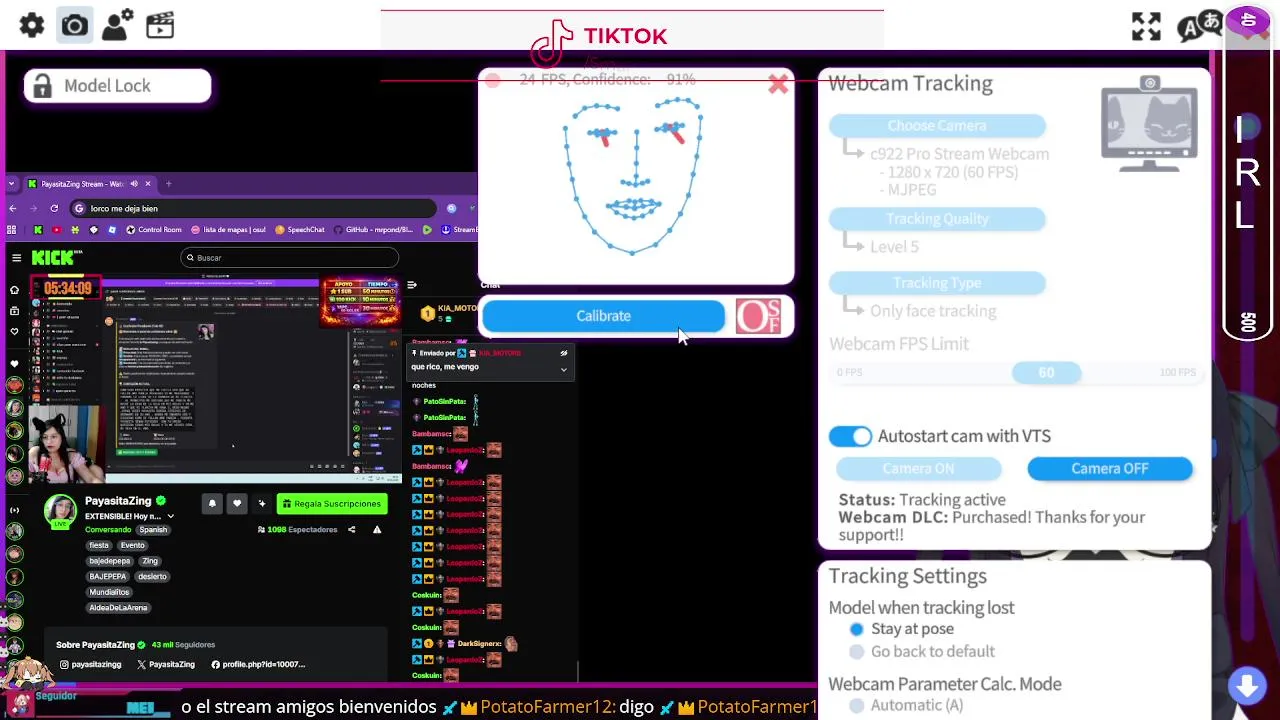
Task: Click the Kick logo
Action: point(55,258)
